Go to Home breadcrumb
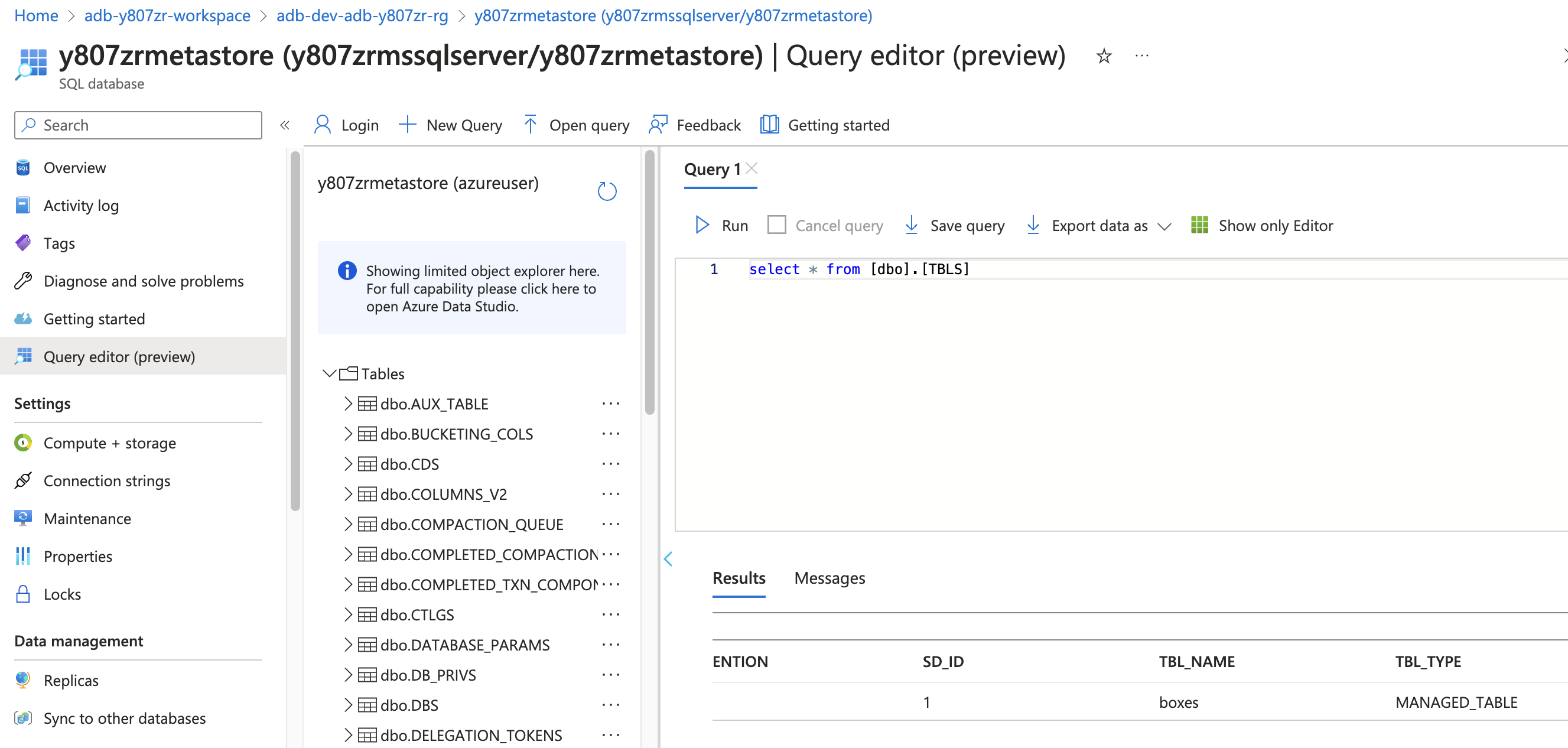Image resolution: width=1568 pixels, height=748 pixels. click(36, 15)
